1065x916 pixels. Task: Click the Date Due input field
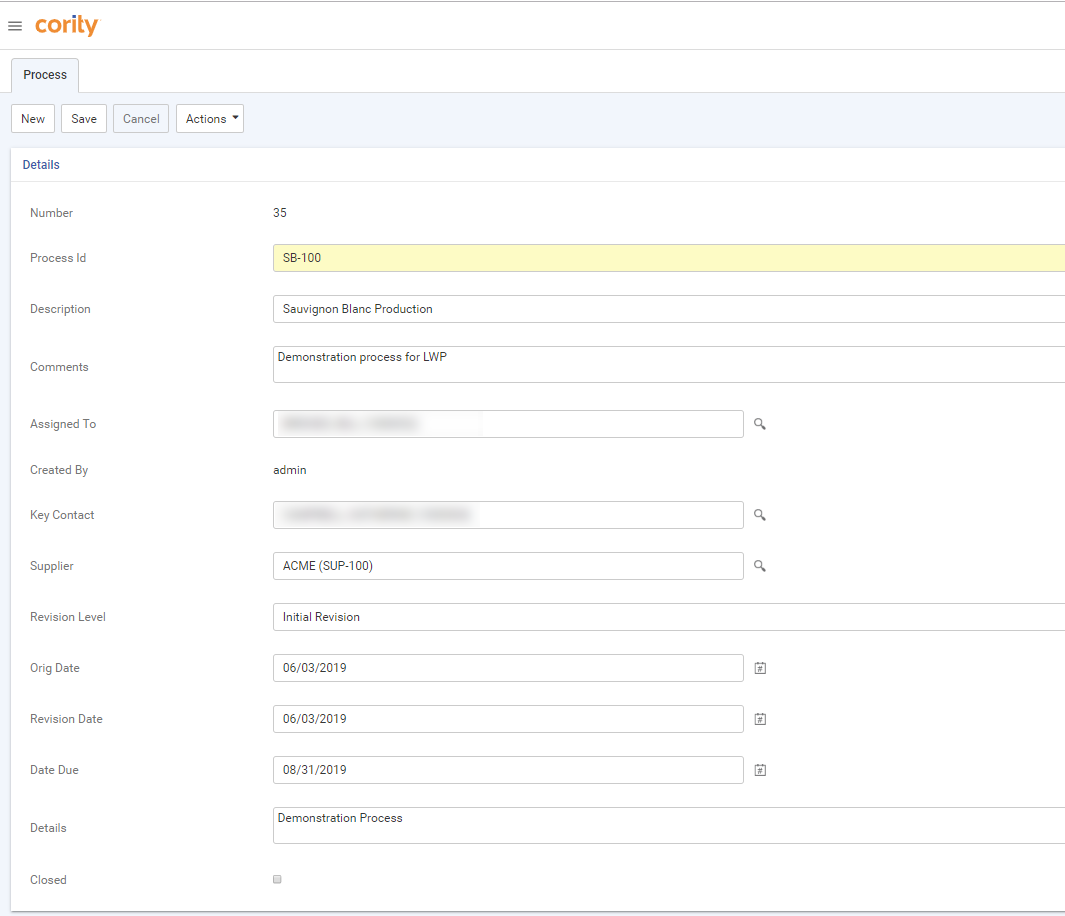(507, 770)
